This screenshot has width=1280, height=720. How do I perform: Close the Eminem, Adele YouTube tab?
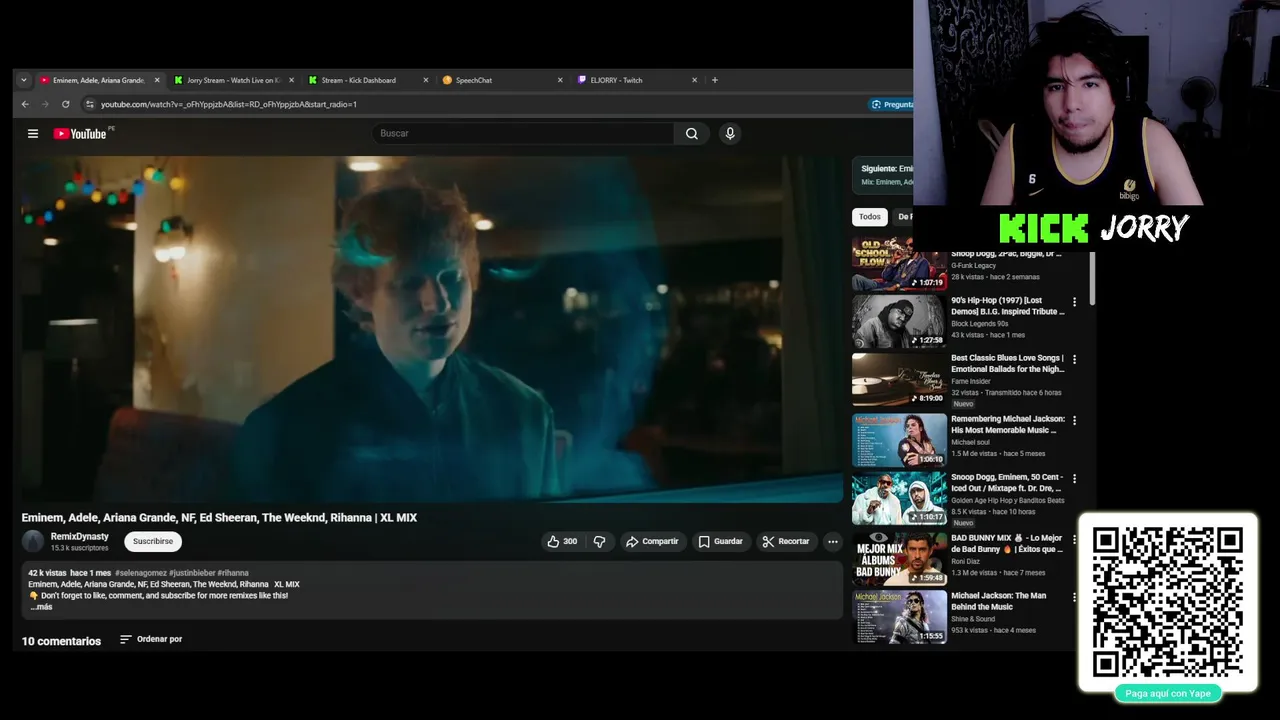[157, 80]
